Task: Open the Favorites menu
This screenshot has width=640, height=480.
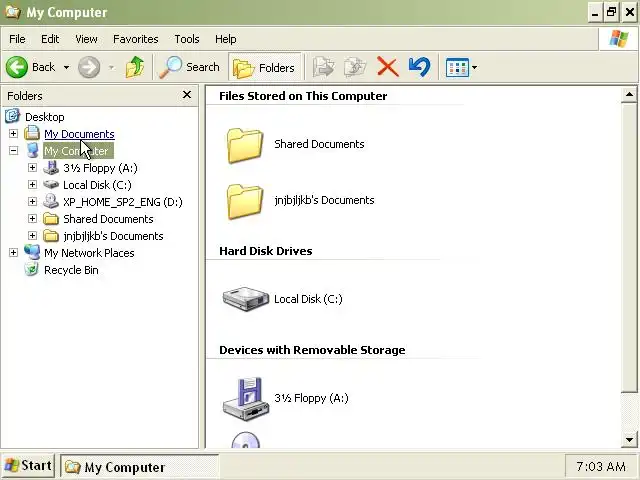Action: (136, 39)
